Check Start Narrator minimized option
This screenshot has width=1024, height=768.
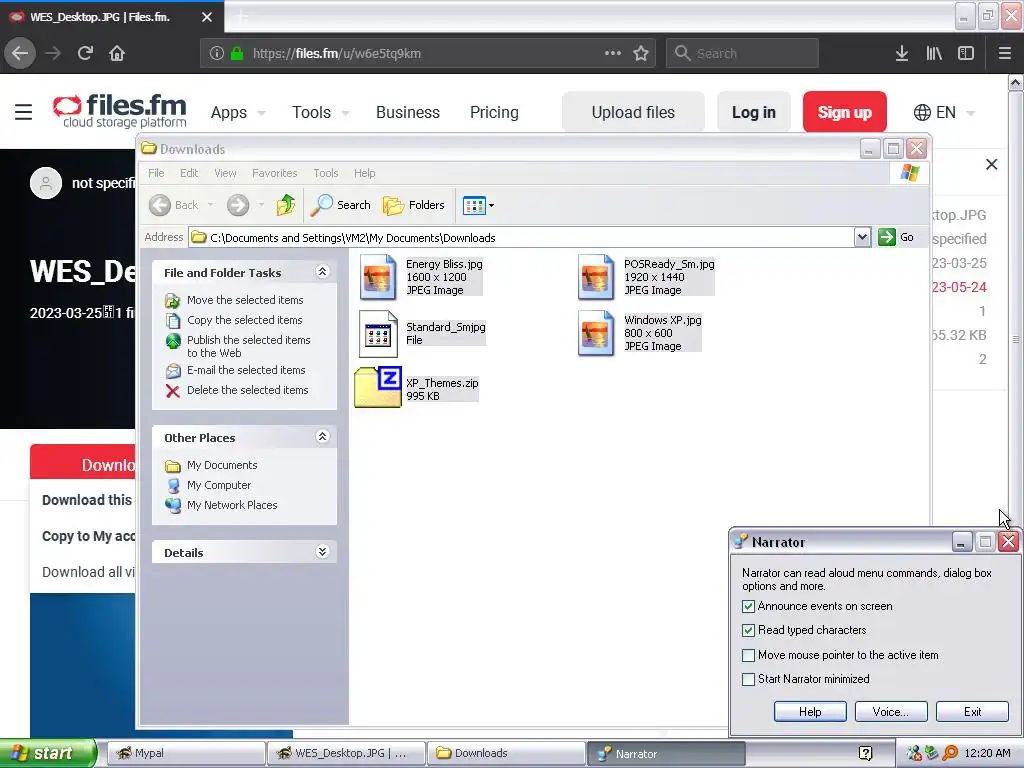coord(748,679)
